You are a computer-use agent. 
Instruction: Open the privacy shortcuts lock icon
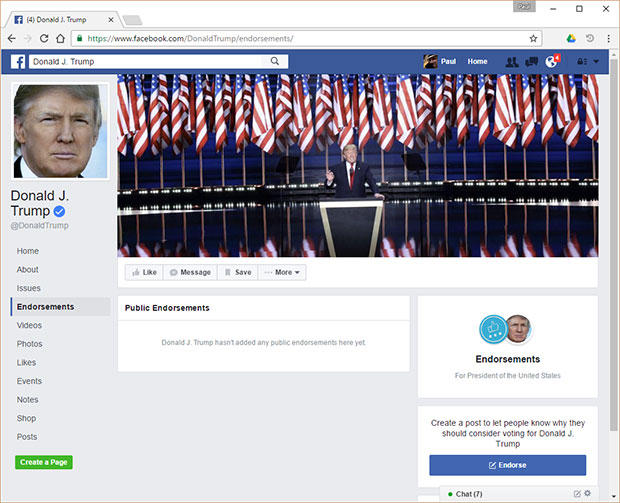pyautogui.click(x=582, y=62)
